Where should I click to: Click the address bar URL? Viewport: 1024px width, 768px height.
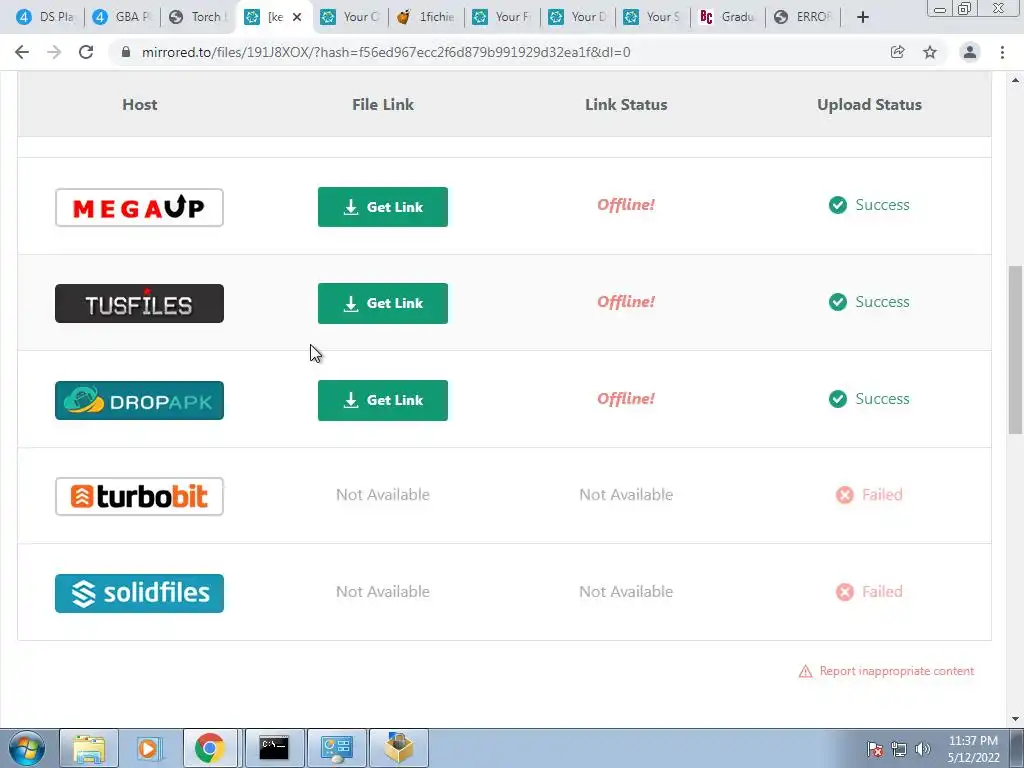click(x=386, y=52)
